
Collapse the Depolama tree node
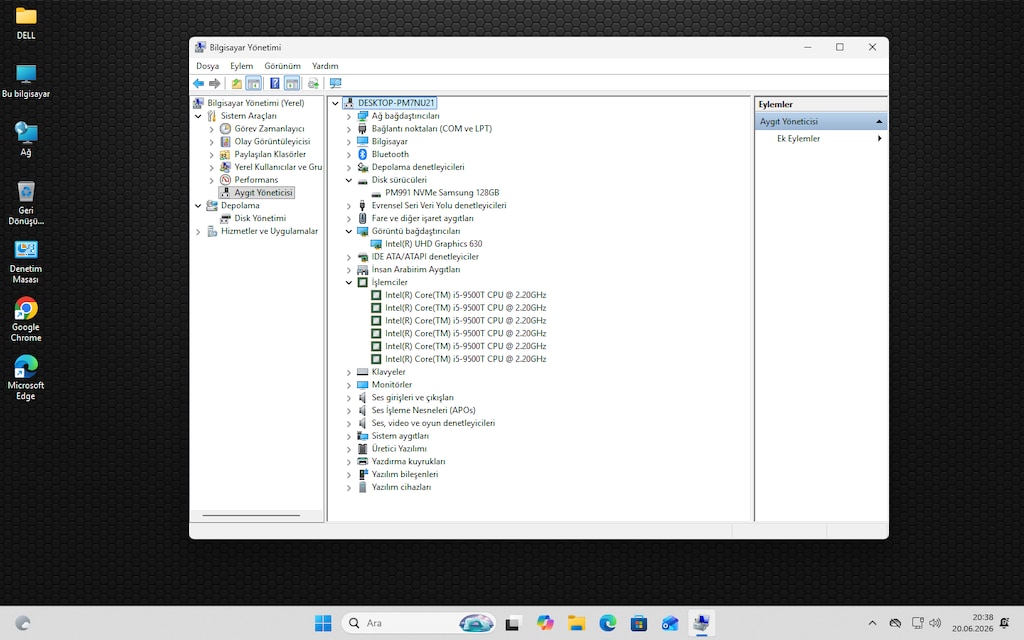click(199, 206)
